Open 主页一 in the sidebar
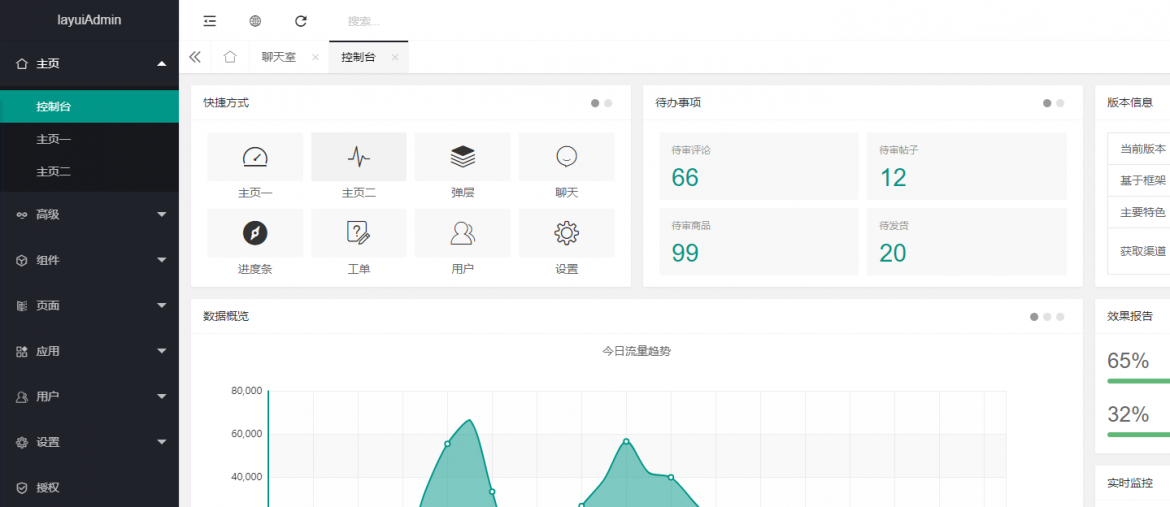The height and width of the screenshot is (507, 1170). click(90, 140)
